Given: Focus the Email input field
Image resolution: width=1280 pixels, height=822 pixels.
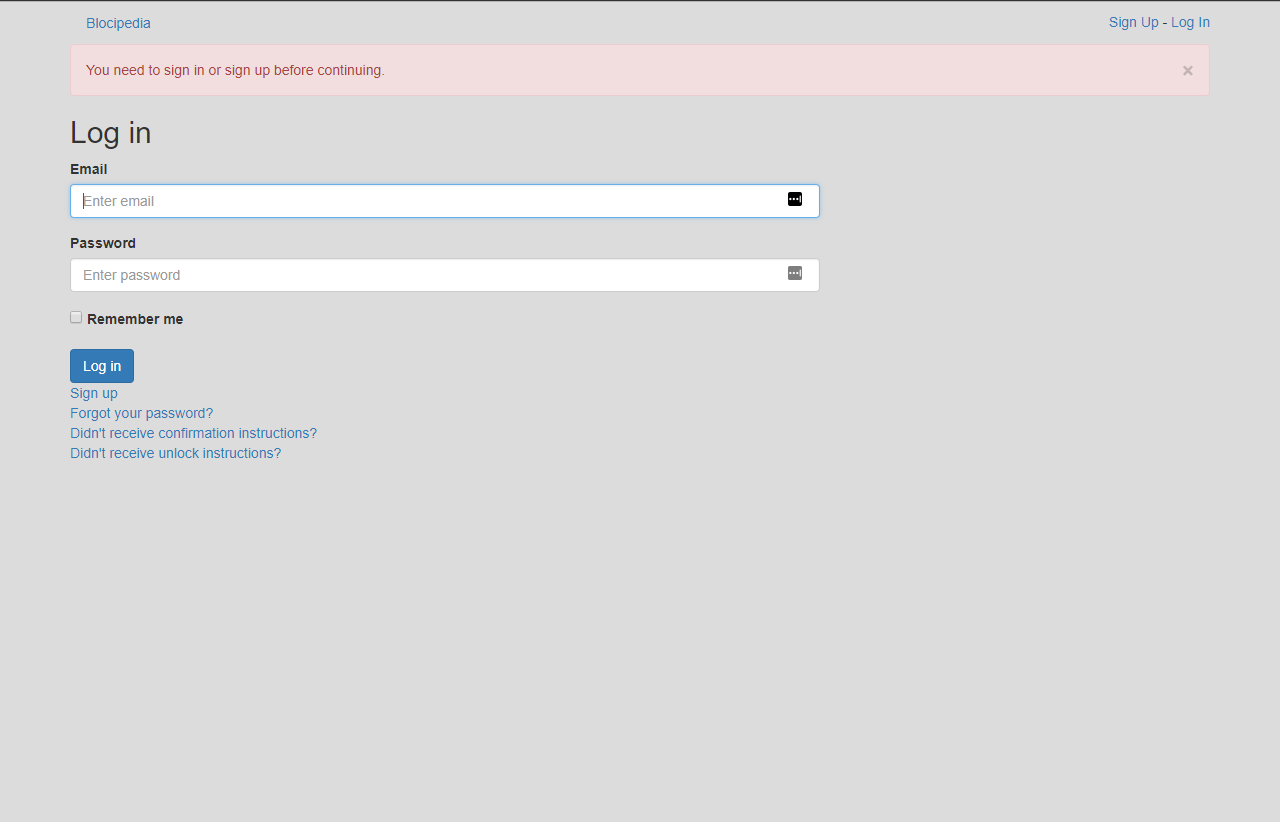Looking at the screenshot, I should click(x=444, y=201).
